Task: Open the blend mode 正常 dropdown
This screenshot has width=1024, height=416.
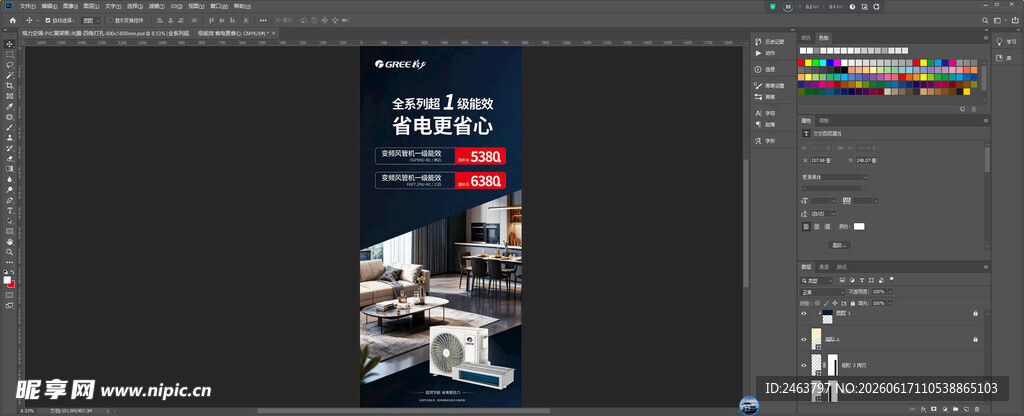Action: pos(822,292)
